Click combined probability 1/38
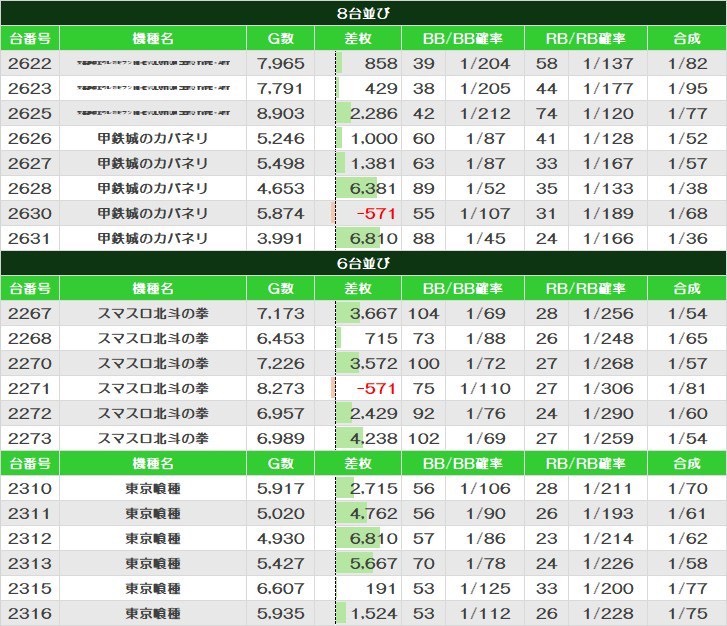The height and width of the screenshot is (626, 727). click(688, 189)
